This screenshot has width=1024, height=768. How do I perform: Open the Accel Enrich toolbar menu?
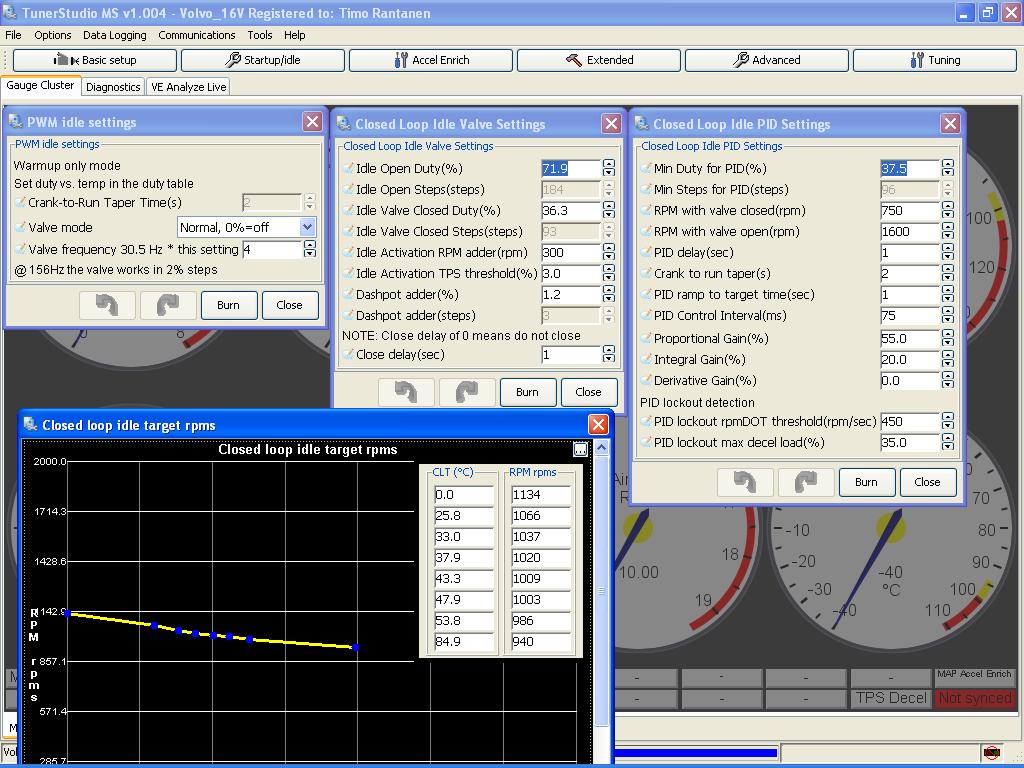coord(431,60)
